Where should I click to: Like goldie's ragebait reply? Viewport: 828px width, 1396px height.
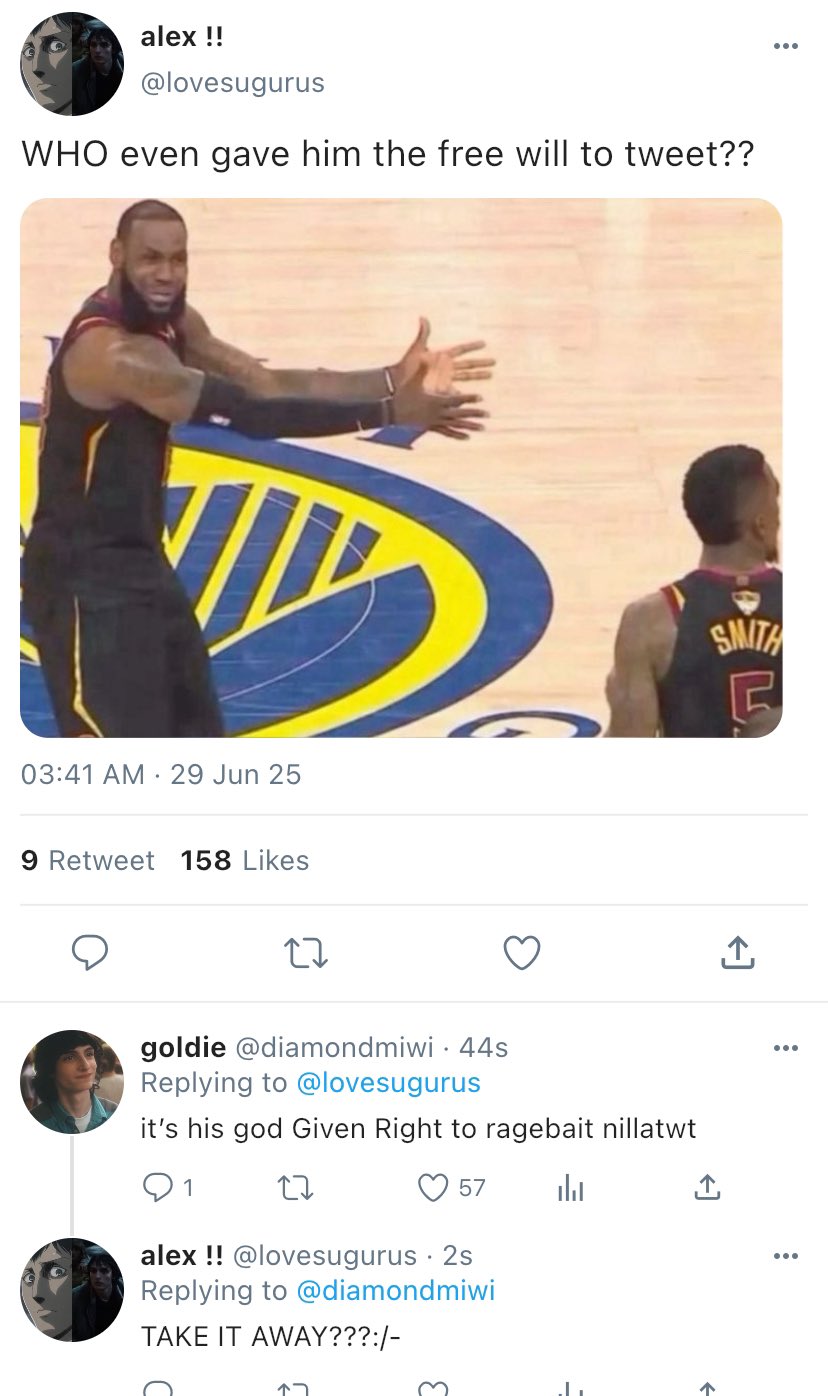coord(433,1187)
